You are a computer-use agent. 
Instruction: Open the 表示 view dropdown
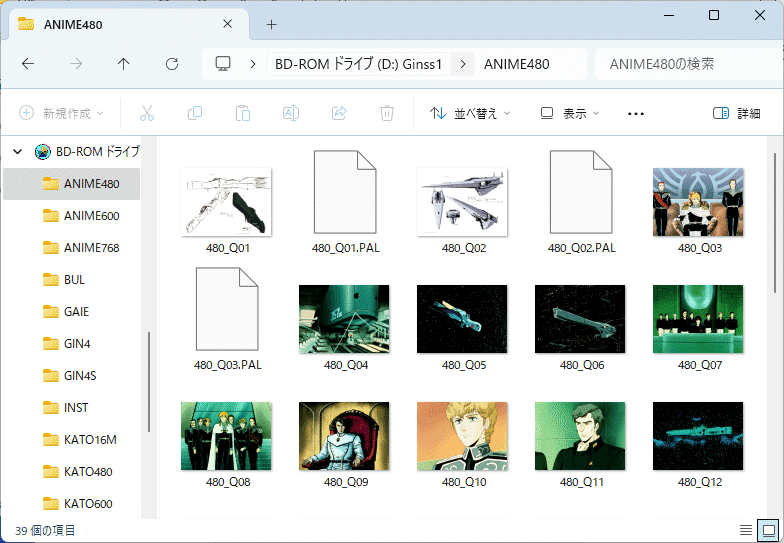pos(570,114)
